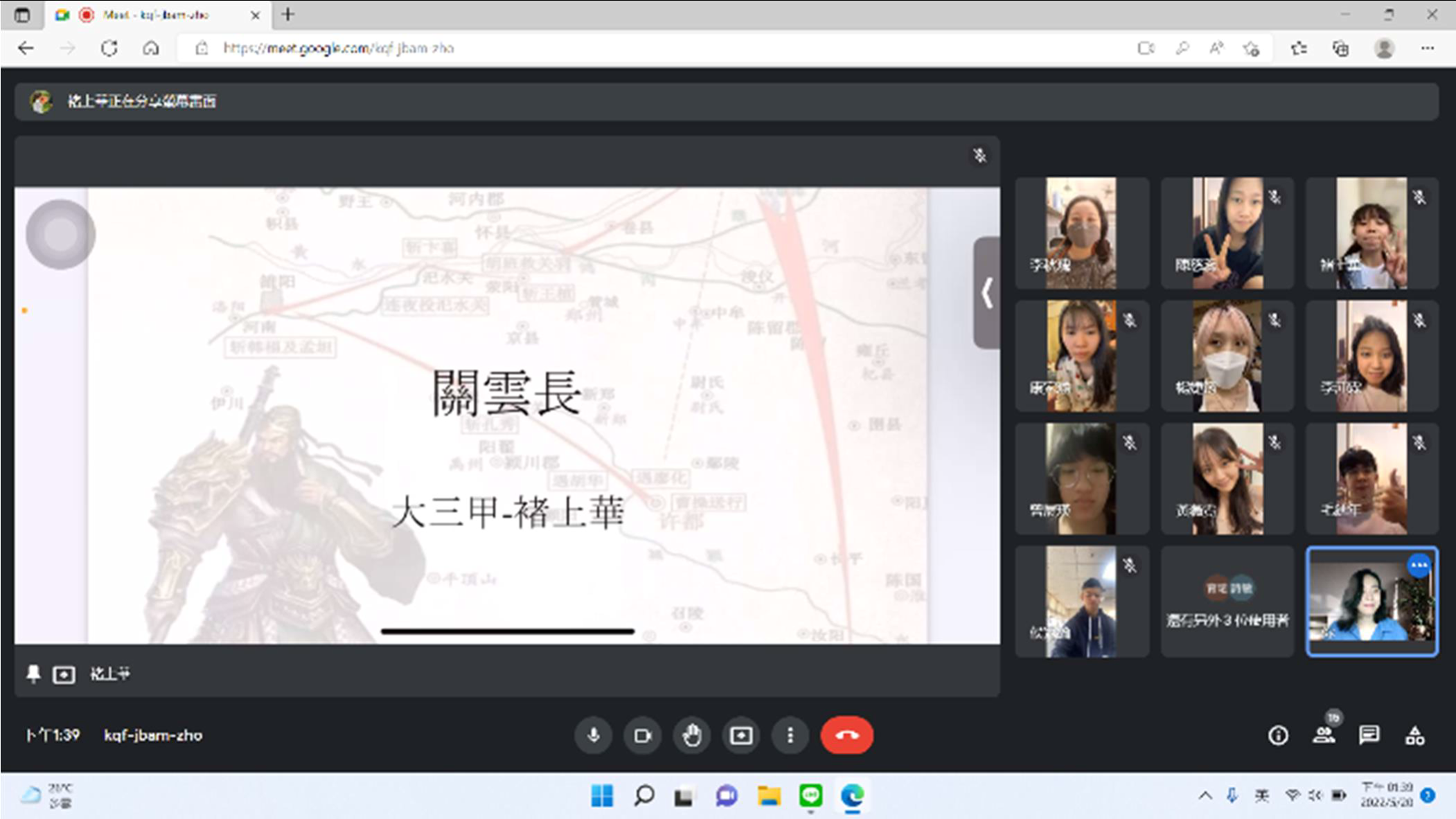This screenshot has height=819, width=1456.
Task: Go to browser home page icon
Action: [x=151, y=48]
